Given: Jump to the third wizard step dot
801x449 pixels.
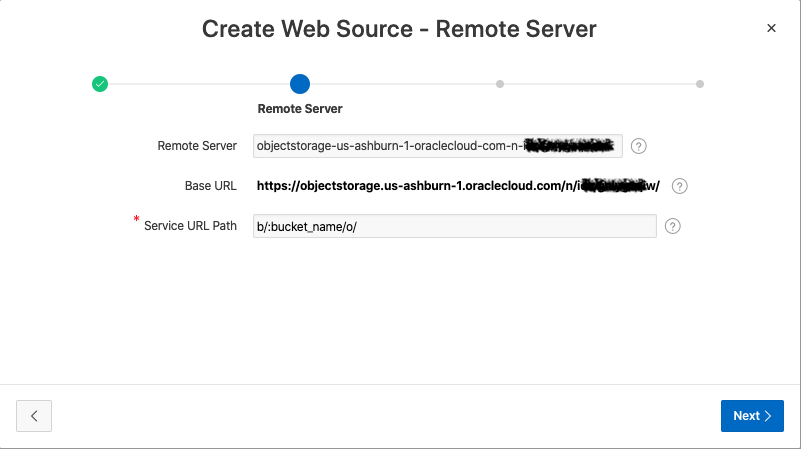Looking at the screenshot, I should [x=500, y=84].
